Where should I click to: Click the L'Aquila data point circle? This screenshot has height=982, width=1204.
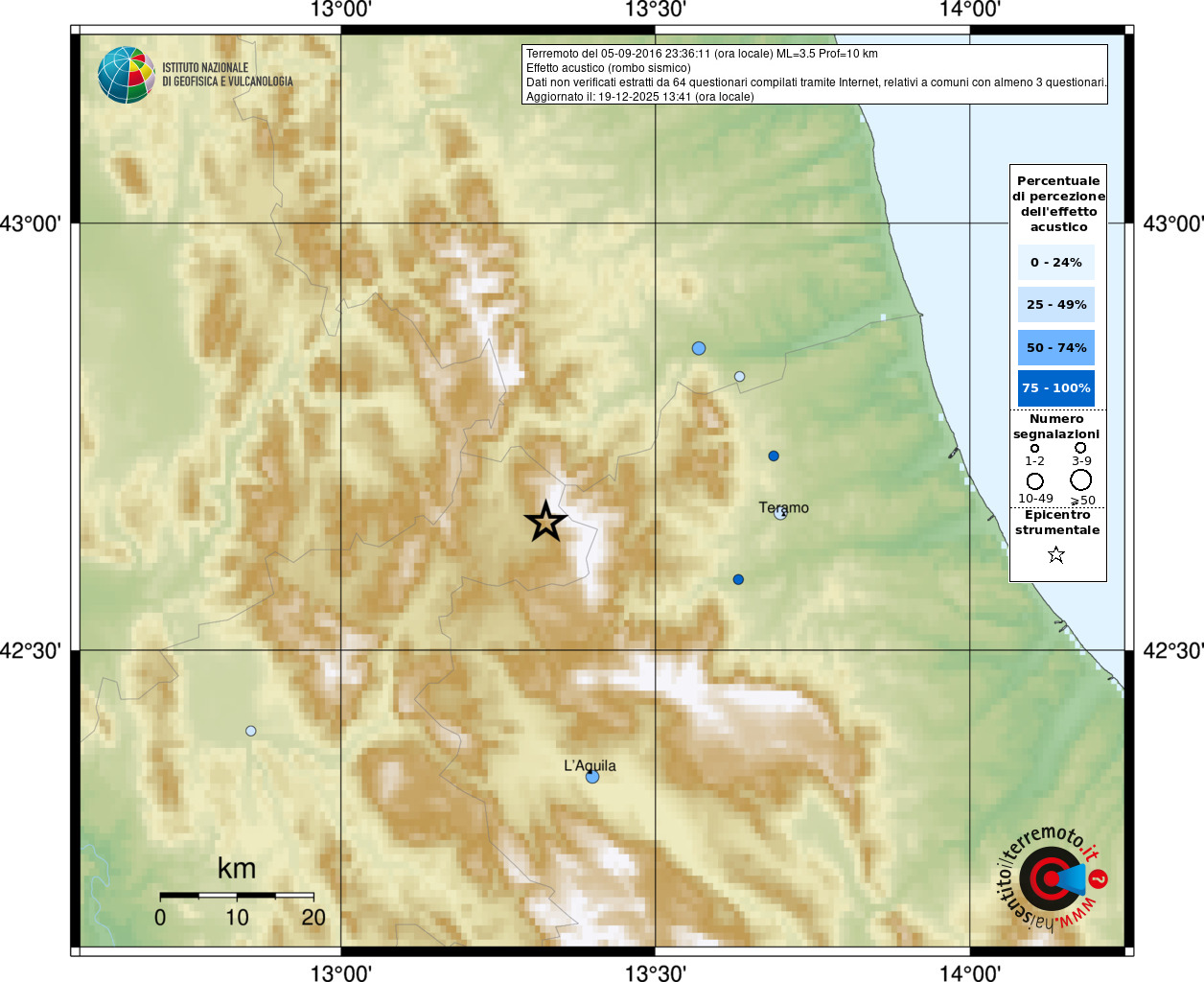pos(592,777)
